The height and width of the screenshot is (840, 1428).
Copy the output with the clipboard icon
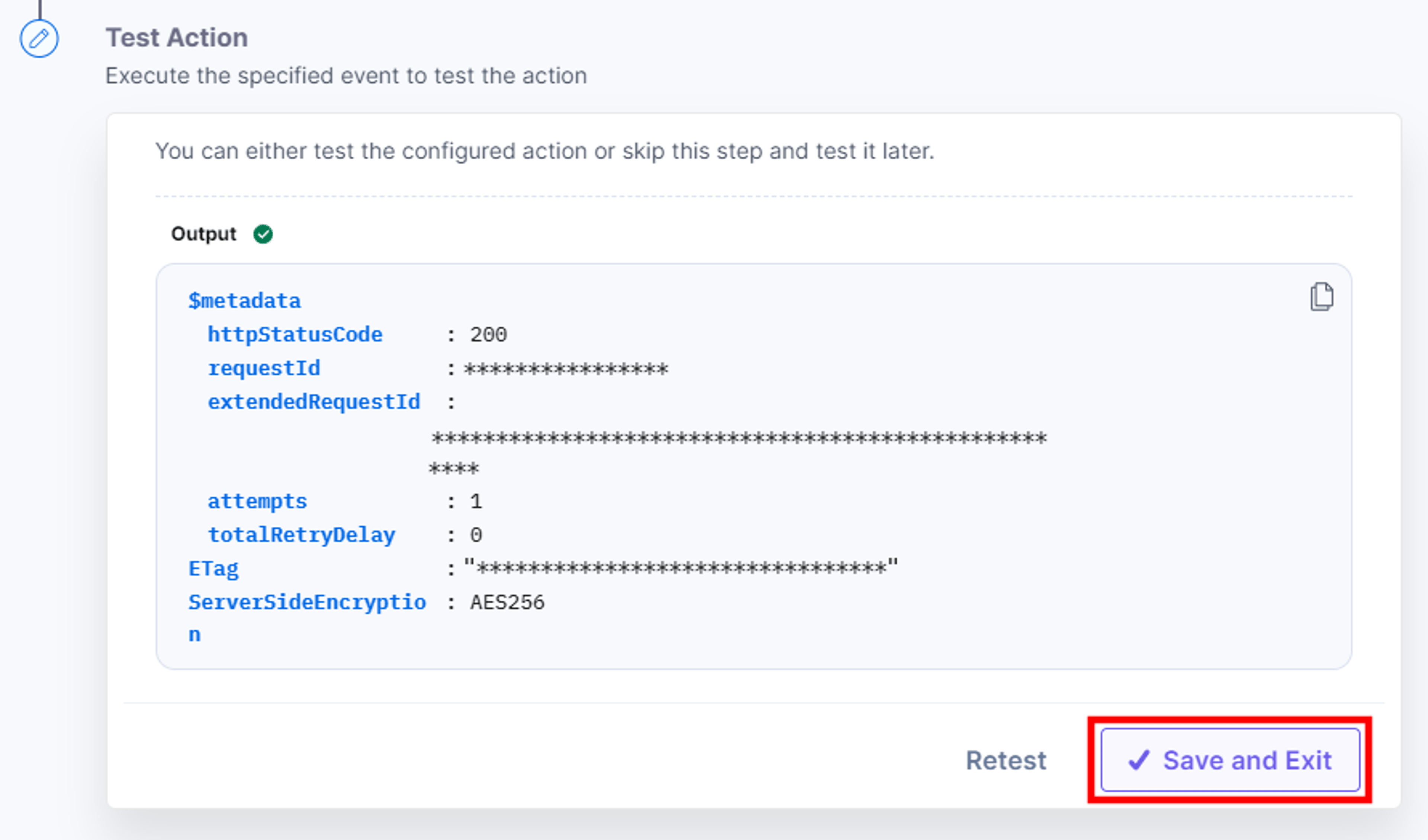click(x=1322, y=296)
